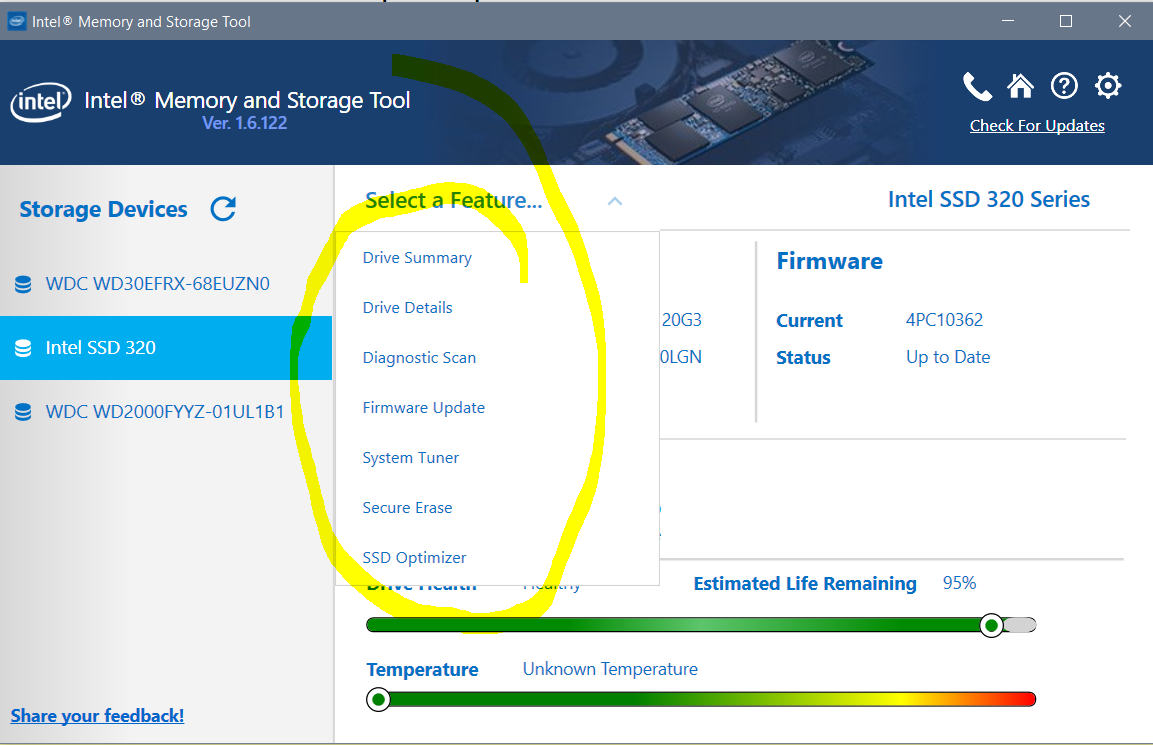Select the Intel SSD 320 device
This screenshot has height=745, width=1153.
pyautogui.click(x=165, y=348)
